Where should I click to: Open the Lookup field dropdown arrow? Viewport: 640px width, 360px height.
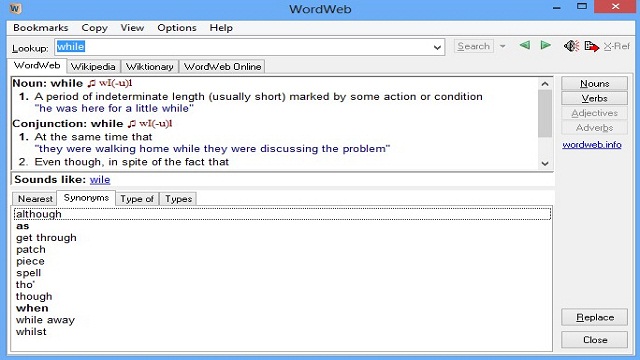click(x=437, y=47)
